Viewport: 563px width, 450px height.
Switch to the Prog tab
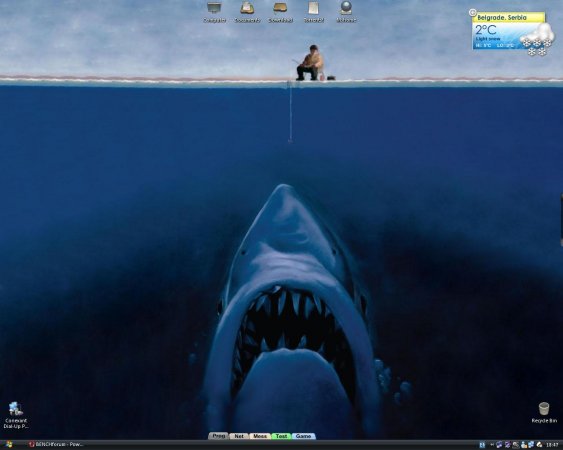(x=218, y=436)
